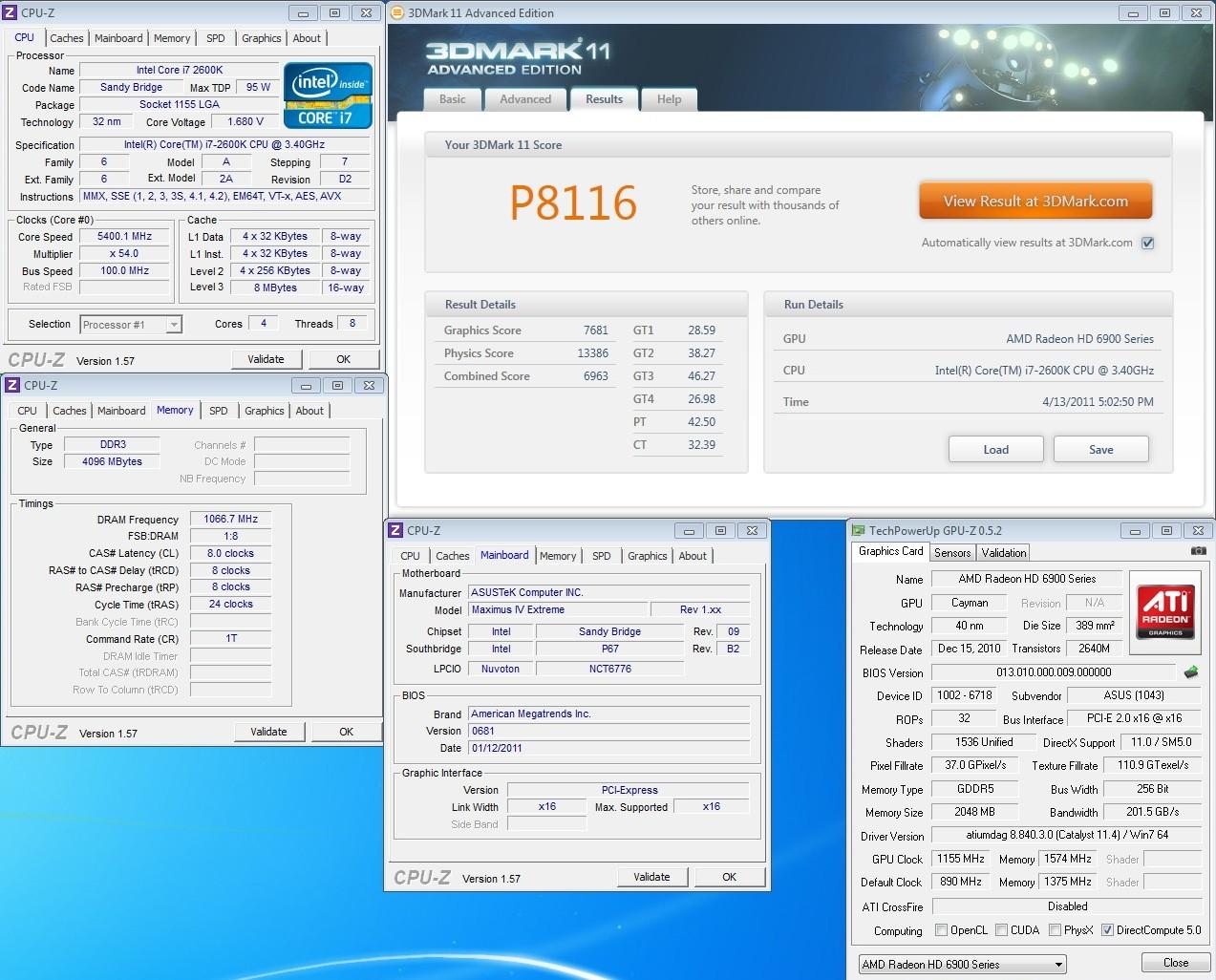Click the CAS# Latency 8.0 clocks field

[x=231, y=554]
